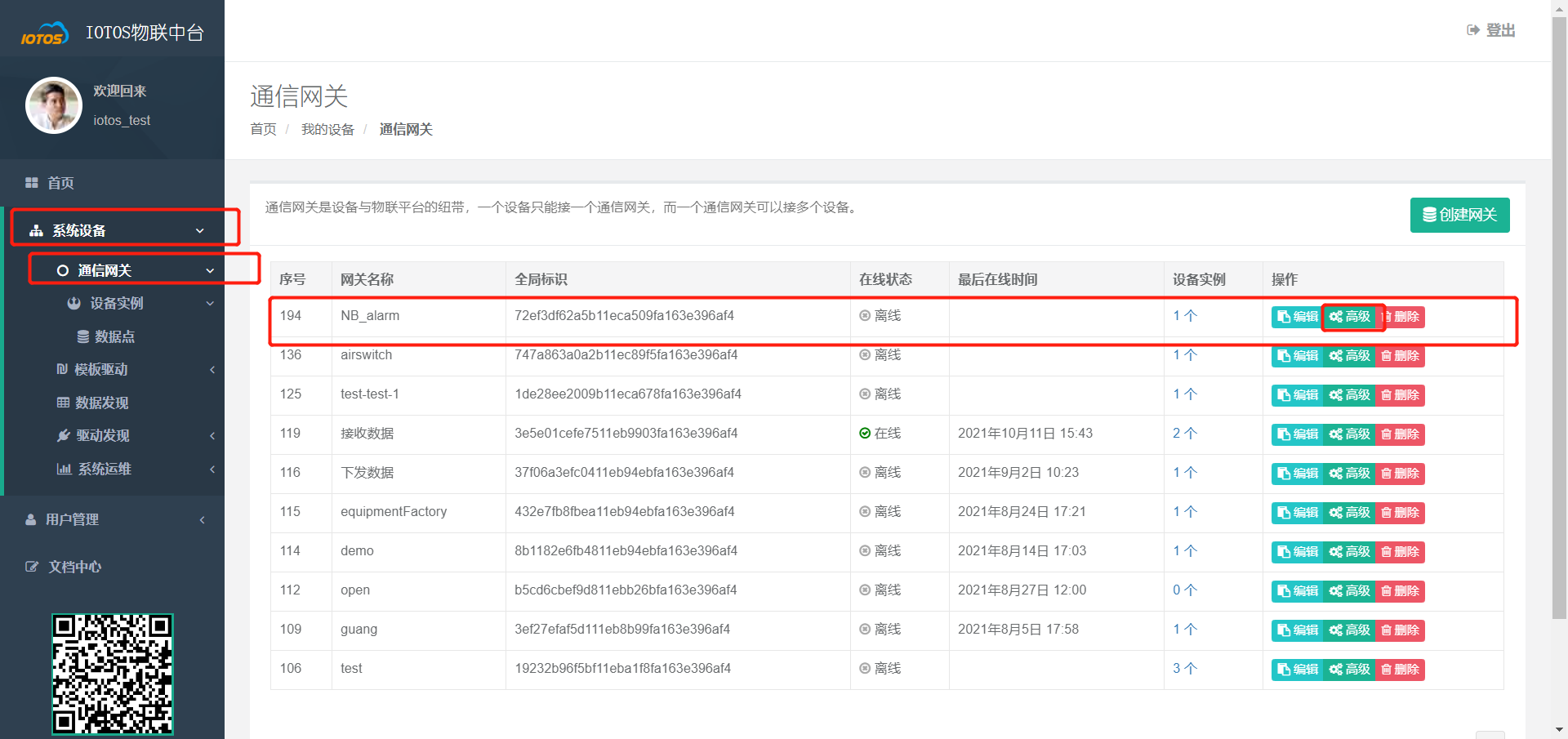Image resolution: width=1568 pixels, height=739 pixels.
Task: Open 高级 settings for 接收数据
Action: click(x=1349, y=434)
